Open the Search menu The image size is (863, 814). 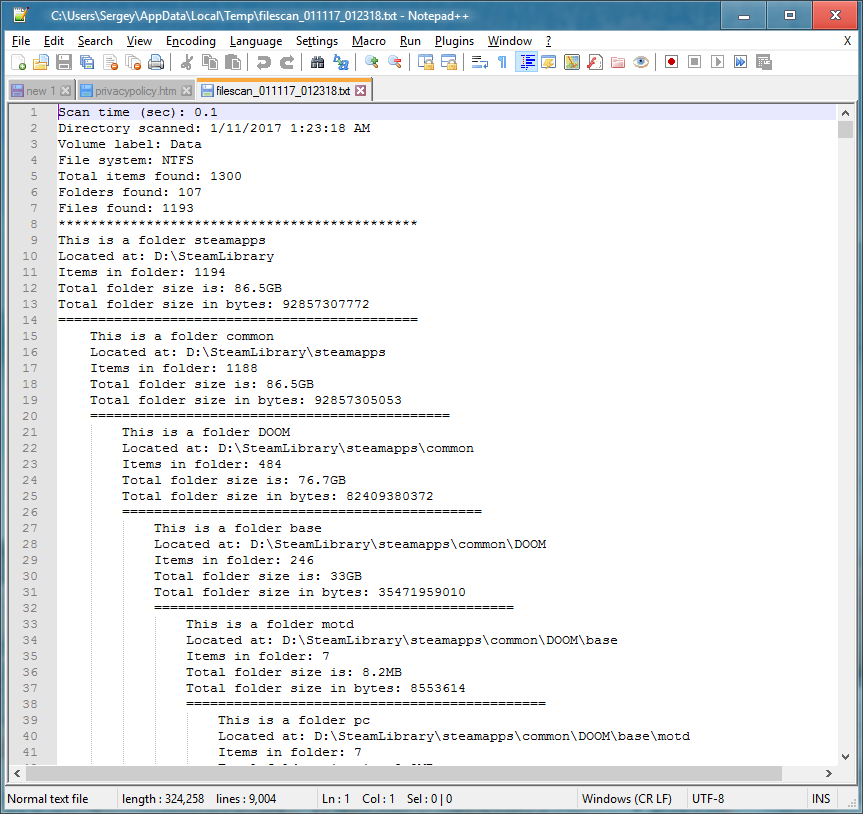(x=95, y=41)
